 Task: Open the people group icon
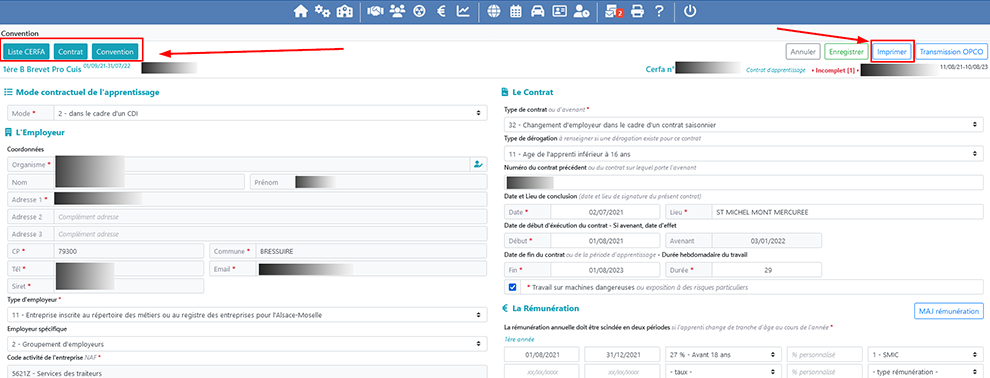point(397,11)
